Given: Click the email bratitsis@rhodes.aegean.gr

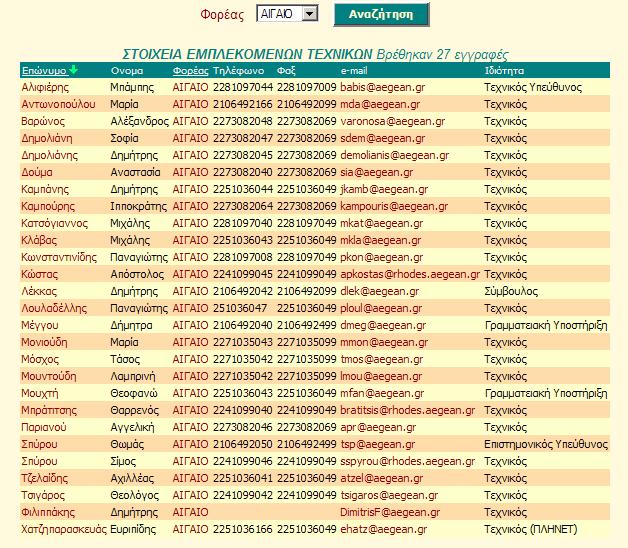Looking at the screenshot, I should point(408,411).
